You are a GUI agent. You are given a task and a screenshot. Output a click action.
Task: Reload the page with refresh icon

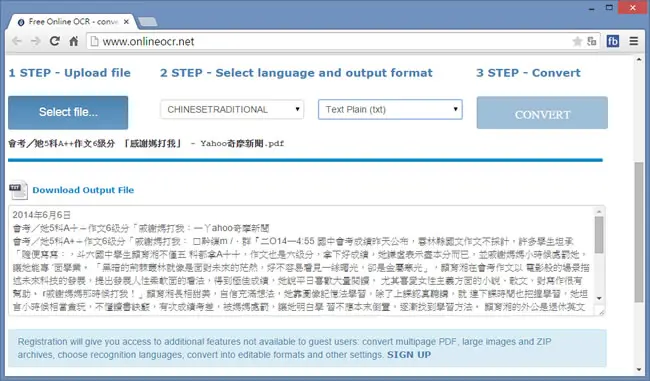[x=54, y=41]
